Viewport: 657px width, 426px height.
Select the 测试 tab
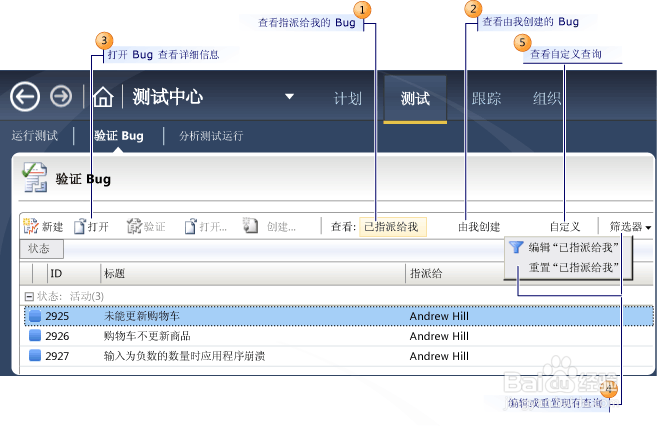[415, 99]
